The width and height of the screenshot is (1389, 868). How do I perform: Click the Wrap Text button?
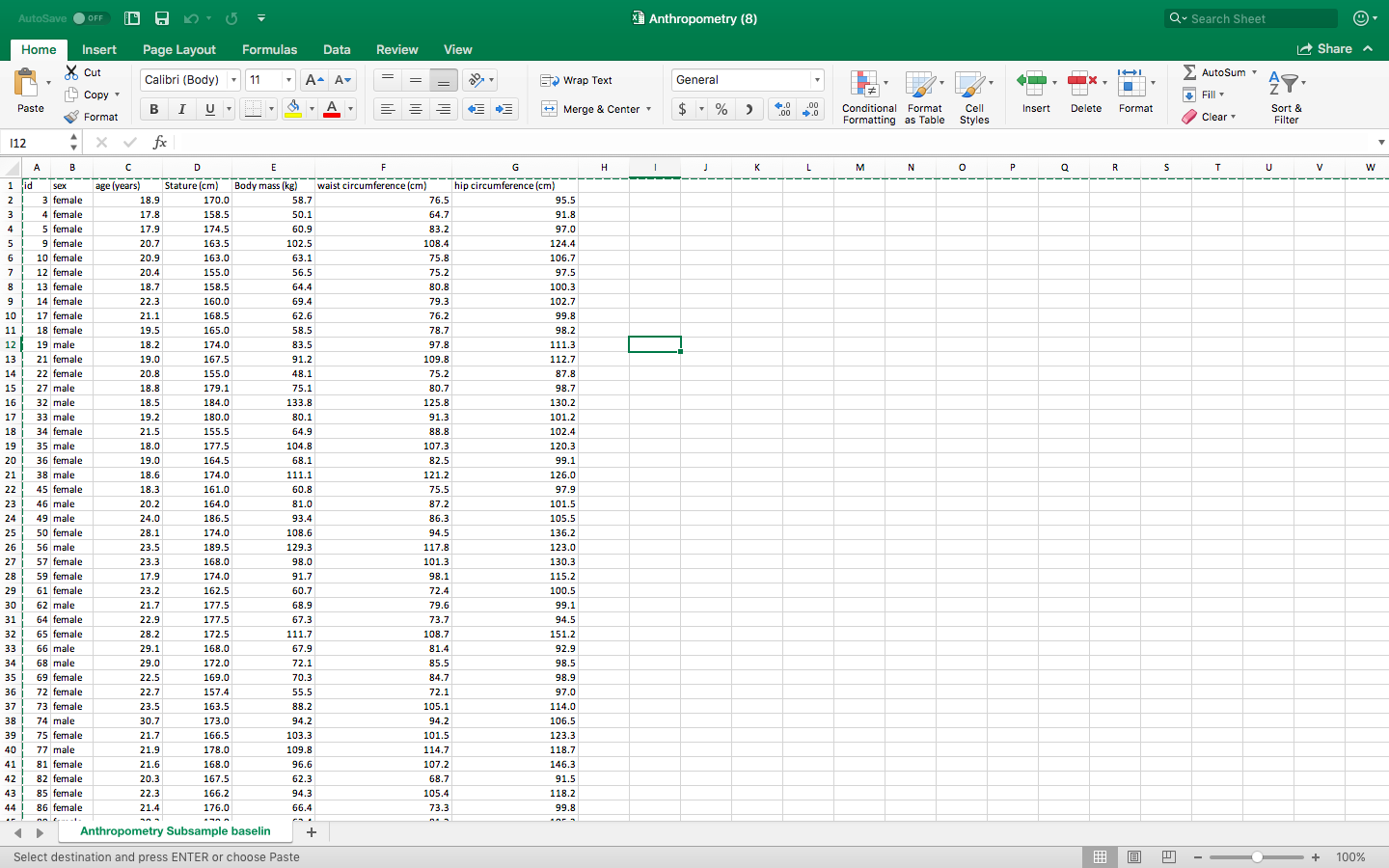click(577, 80)
